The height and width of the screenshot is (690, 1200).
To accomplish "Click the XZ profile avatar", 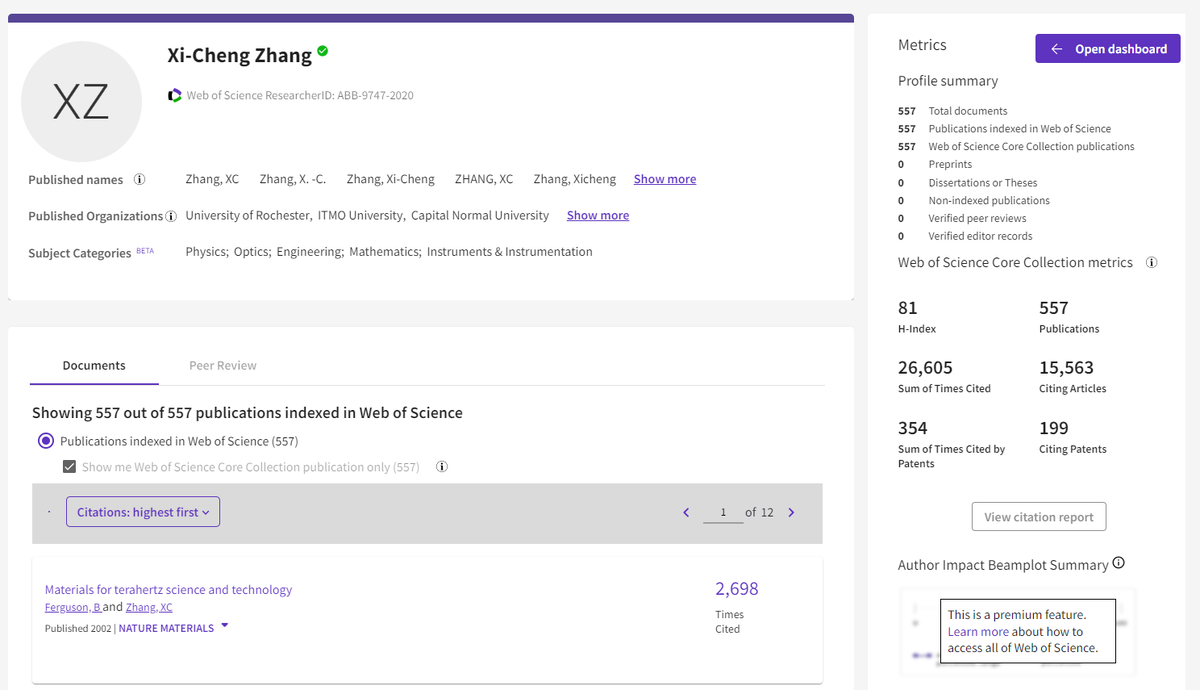I will click(x=81, y=101).
